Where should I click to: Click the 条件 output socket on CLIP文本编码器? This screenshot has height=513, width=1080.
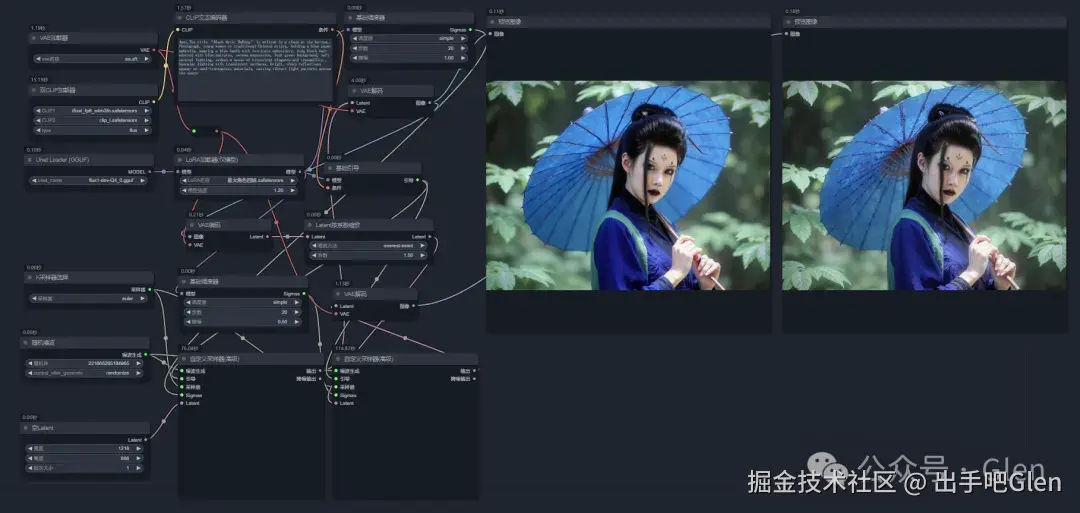pyautogui.click(x=333, y=30)
